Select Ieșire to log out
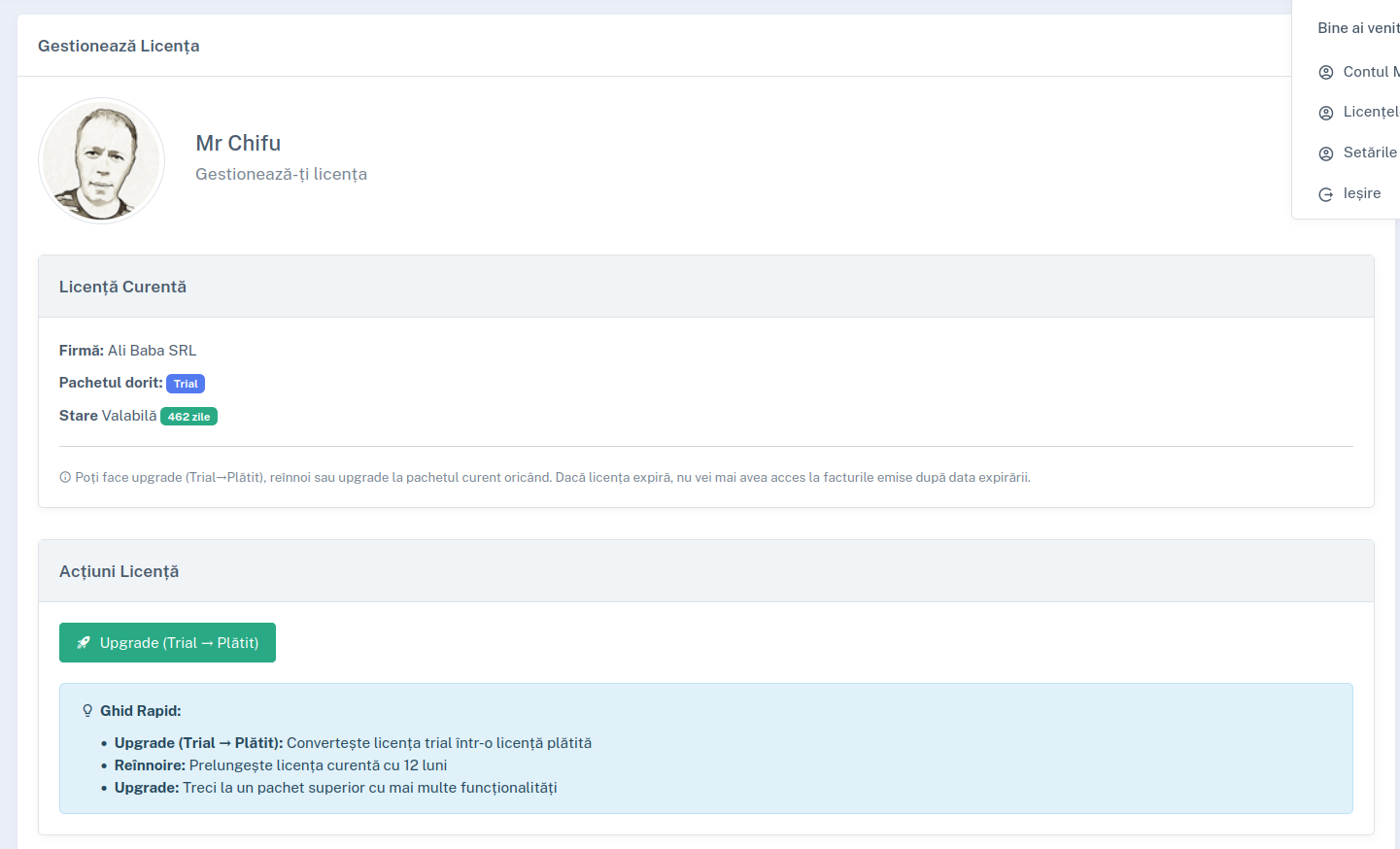The height and width of the screenshot is (849, 1400). click(x=1361, y=193)
